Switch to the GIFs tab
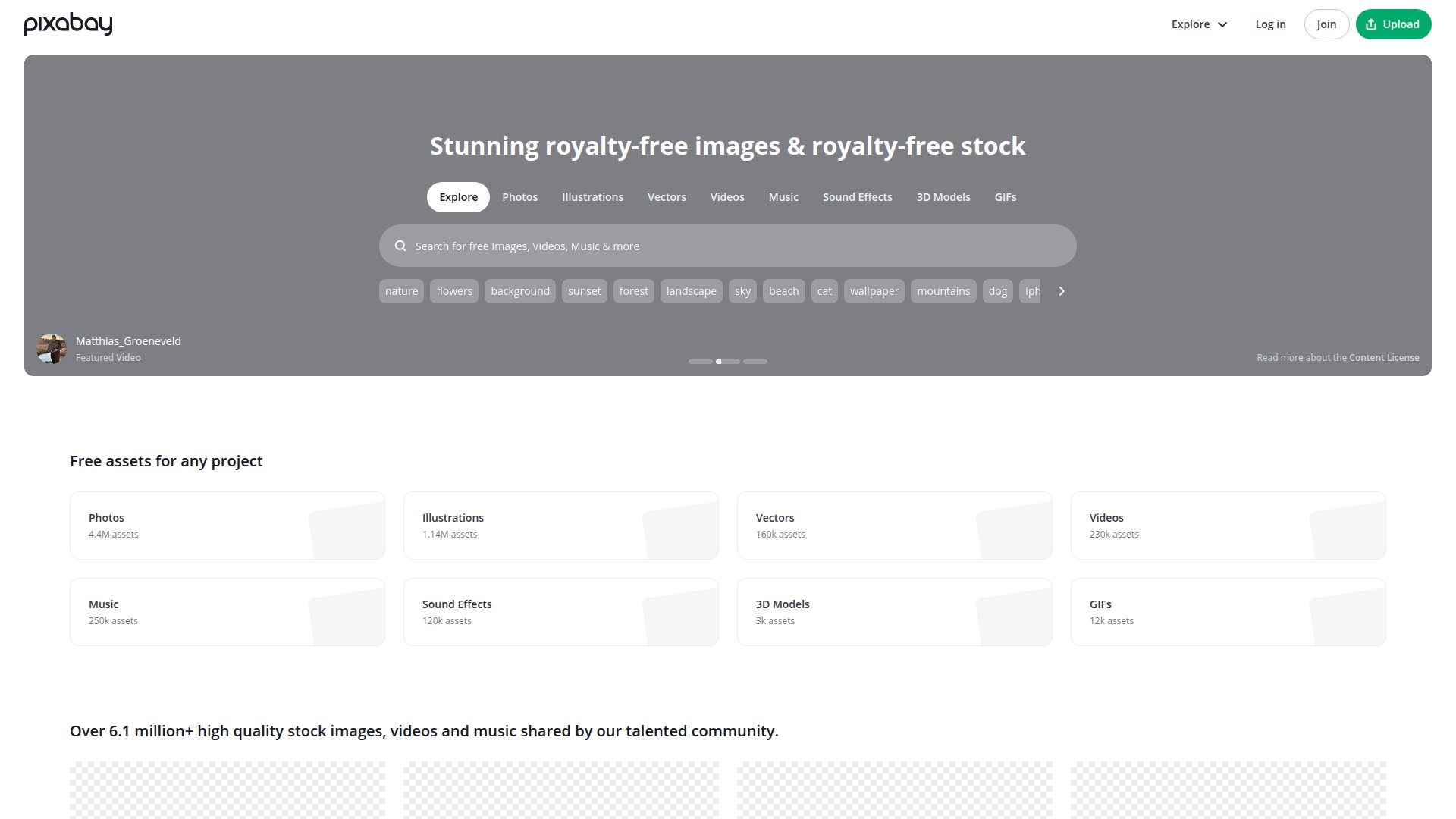 coord(1006,197)
